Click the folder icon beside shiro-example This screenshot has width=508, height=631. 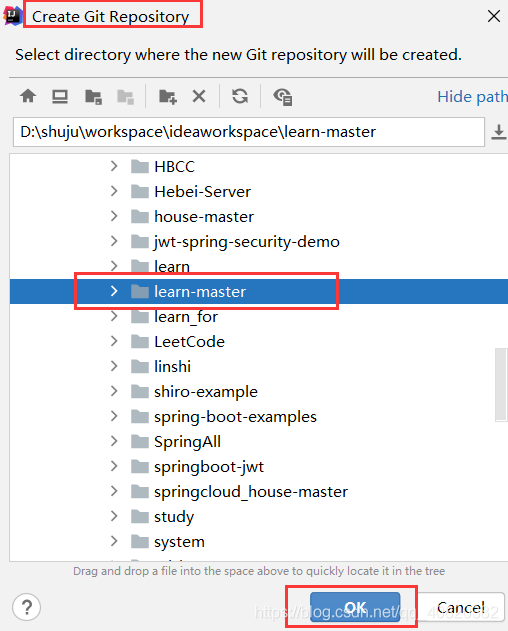[x=140, y=391]
